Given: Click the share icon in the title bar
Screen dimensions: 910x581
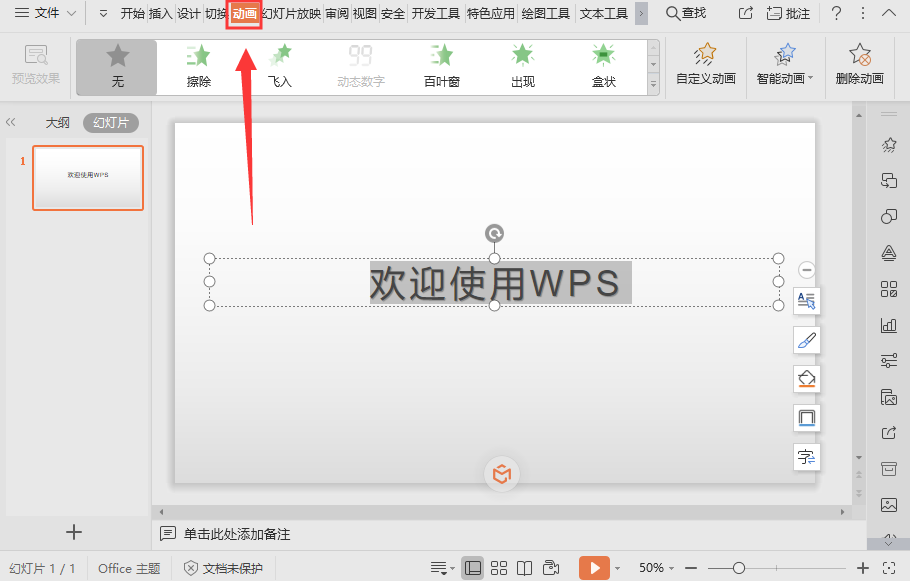Looking at the screenshot, I should click(x=746, y=13).
